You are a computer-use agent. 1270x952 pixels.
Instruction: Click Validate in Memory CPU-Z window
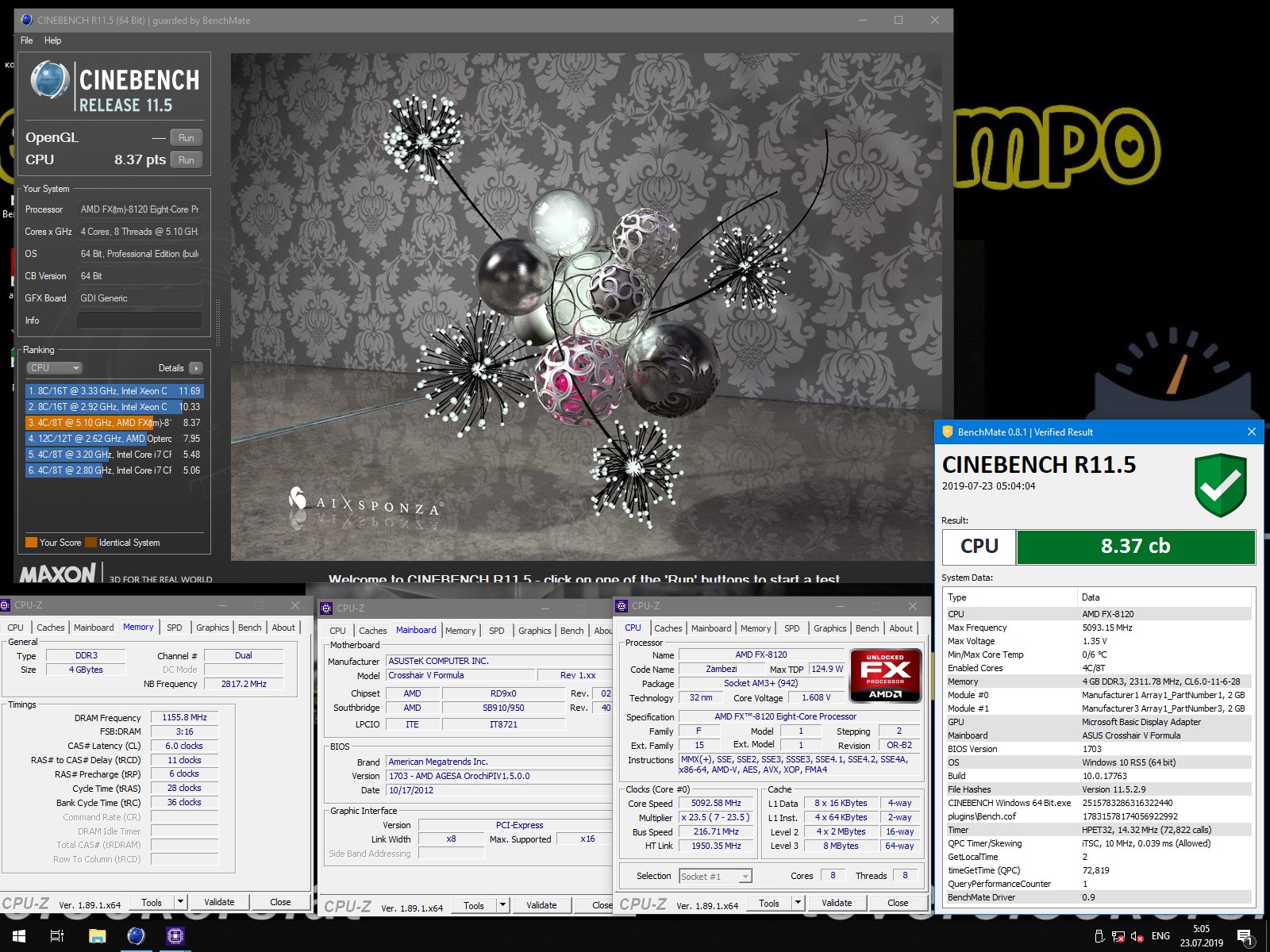[x=219, y=902]
